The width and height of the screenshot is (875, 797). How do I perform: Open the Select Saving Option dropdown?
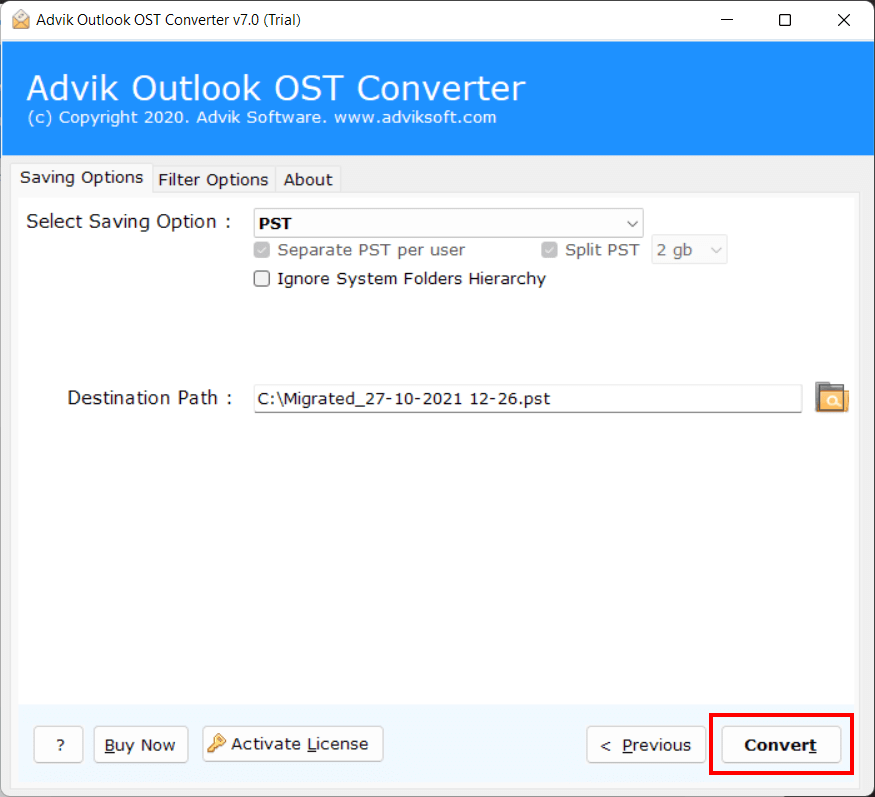[448, 223]
